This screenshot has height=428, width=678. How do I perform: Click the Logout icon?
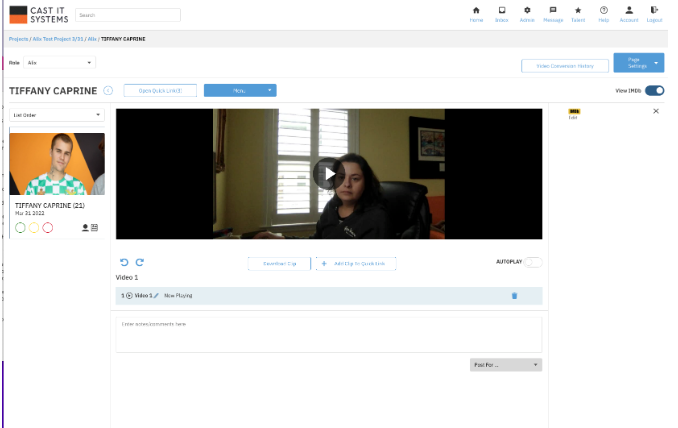(x=654, y=10)
